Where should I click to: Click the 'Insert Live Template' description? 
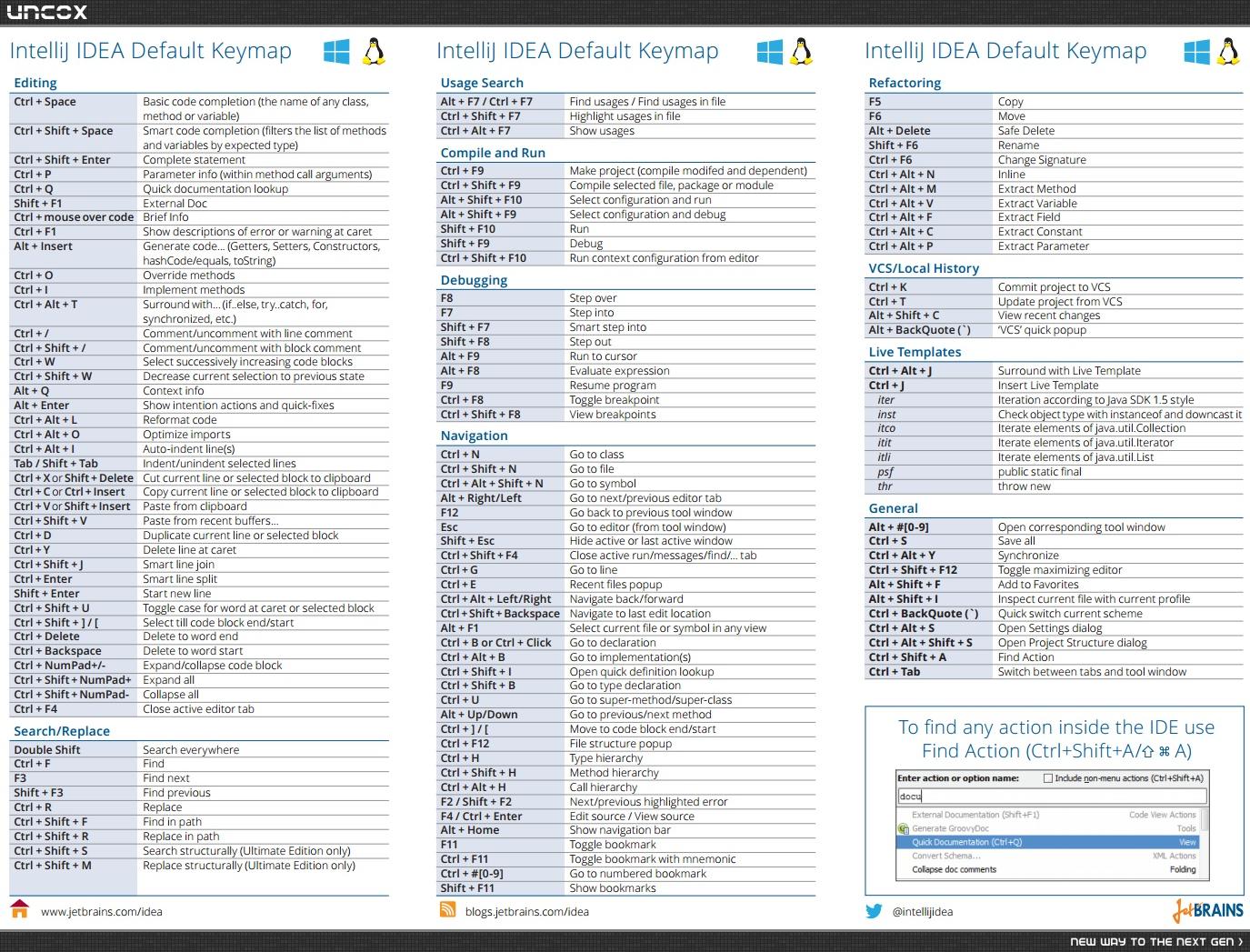pos(1048,386)
